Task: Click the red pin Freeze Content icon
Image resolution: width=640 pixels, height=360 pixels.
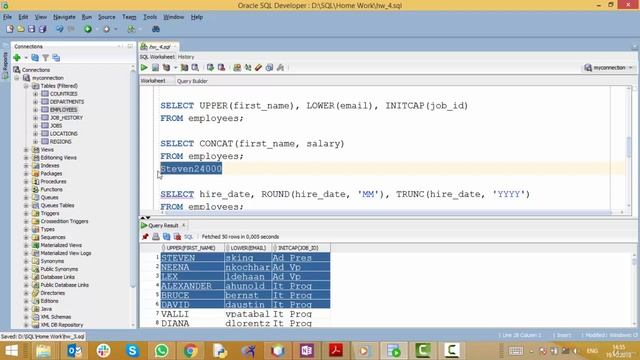Action: pos(145,236)
